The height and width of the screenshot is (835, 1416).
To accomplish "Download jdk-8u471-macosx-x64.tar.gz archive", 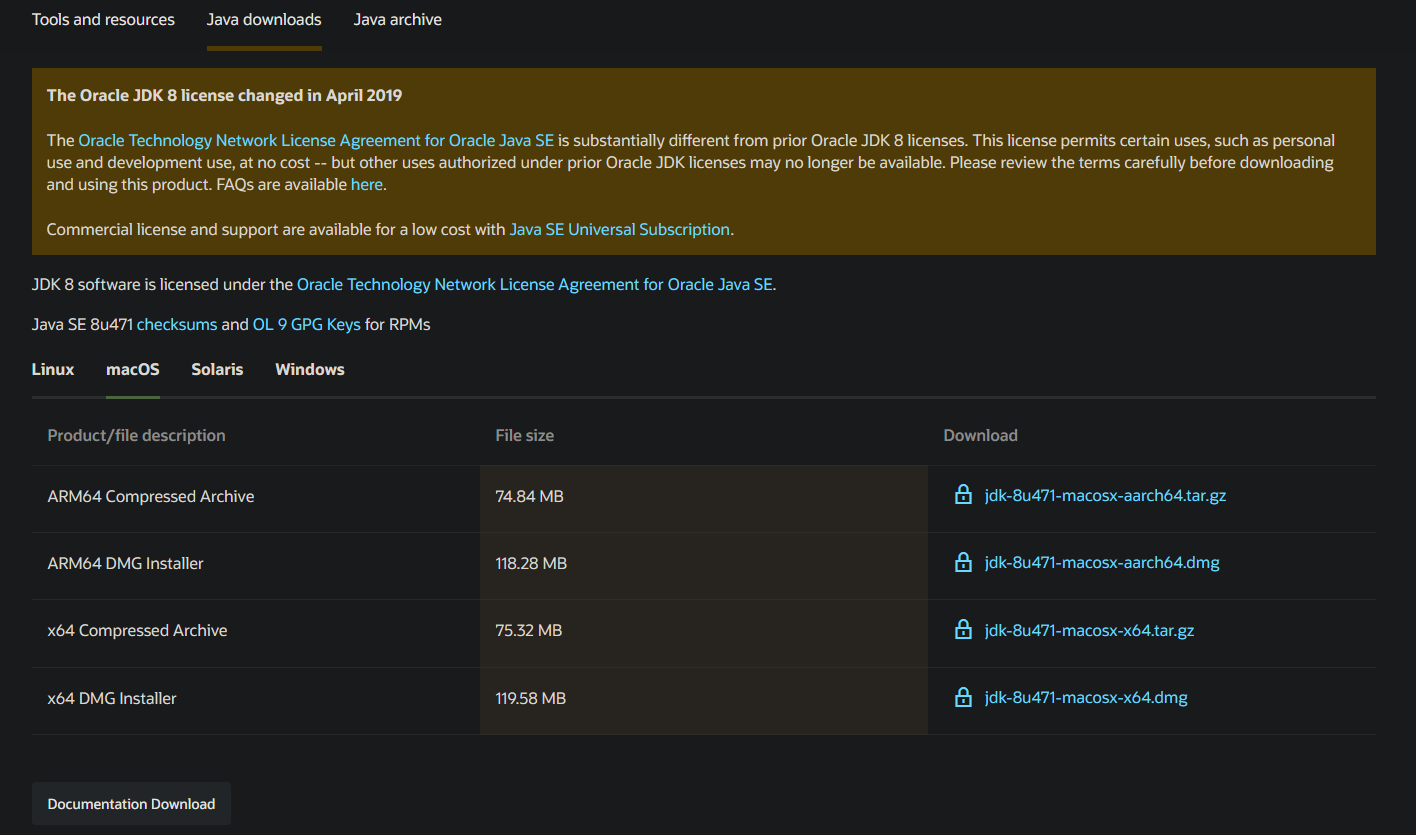I will point(1089,631).
